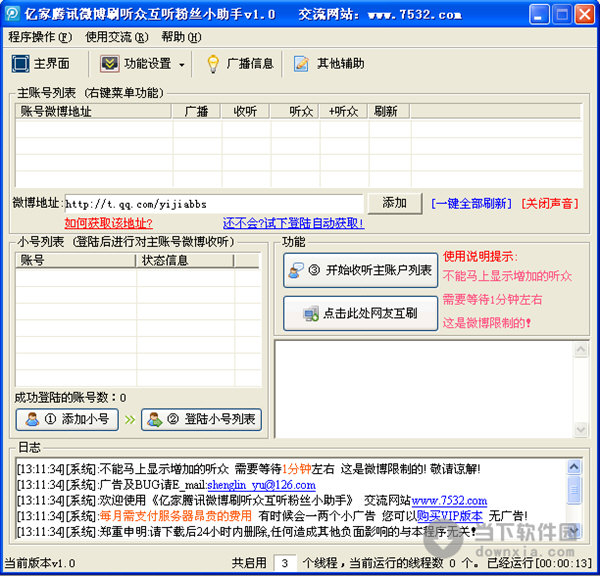Click the computer icon on 网友互刷 button
The width and height of the screenshot is (600, 576).
point(311,313)
